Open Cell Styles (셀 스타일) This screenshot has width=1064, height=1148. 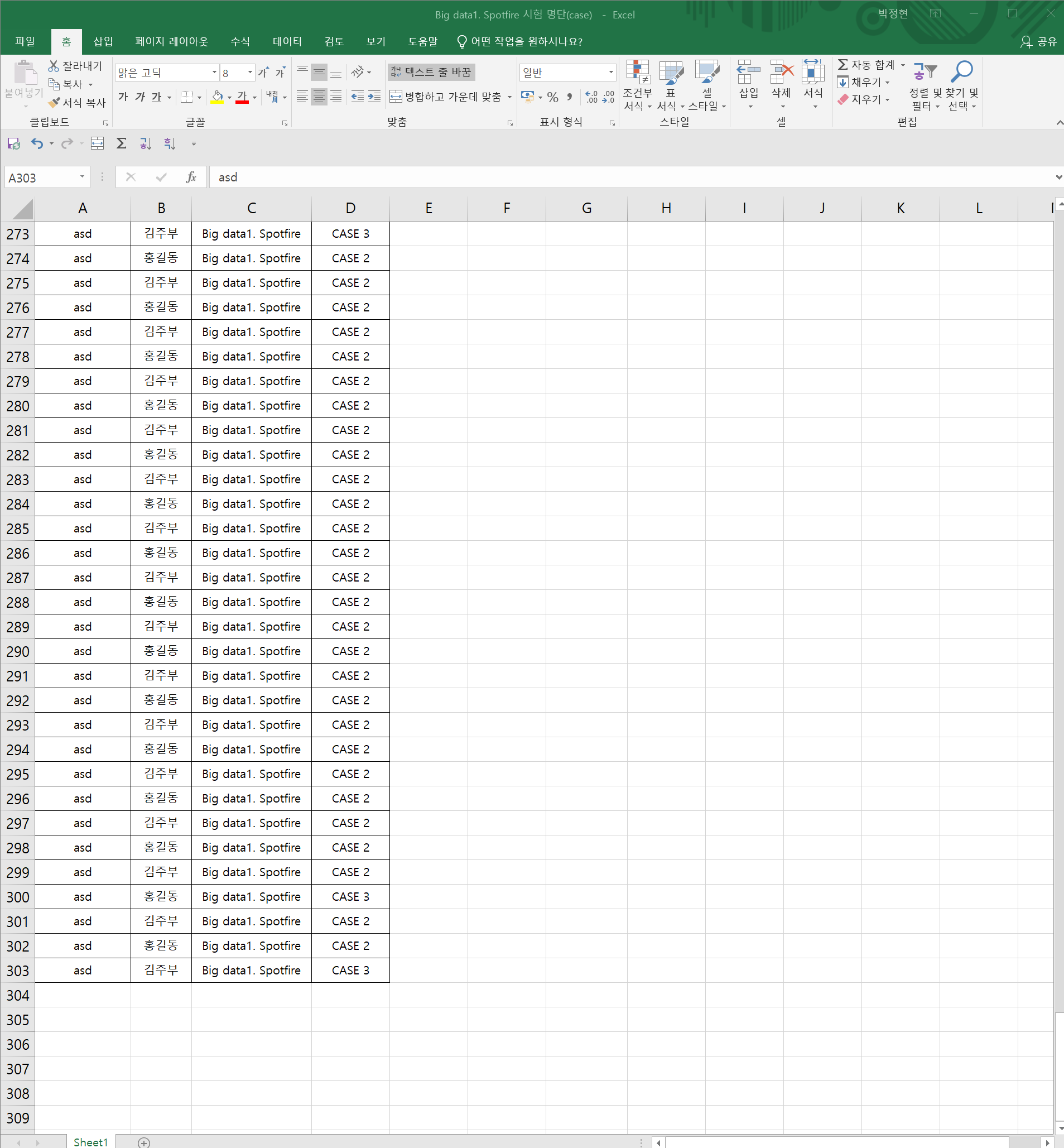pyautogui.click(x=707, y=85)
